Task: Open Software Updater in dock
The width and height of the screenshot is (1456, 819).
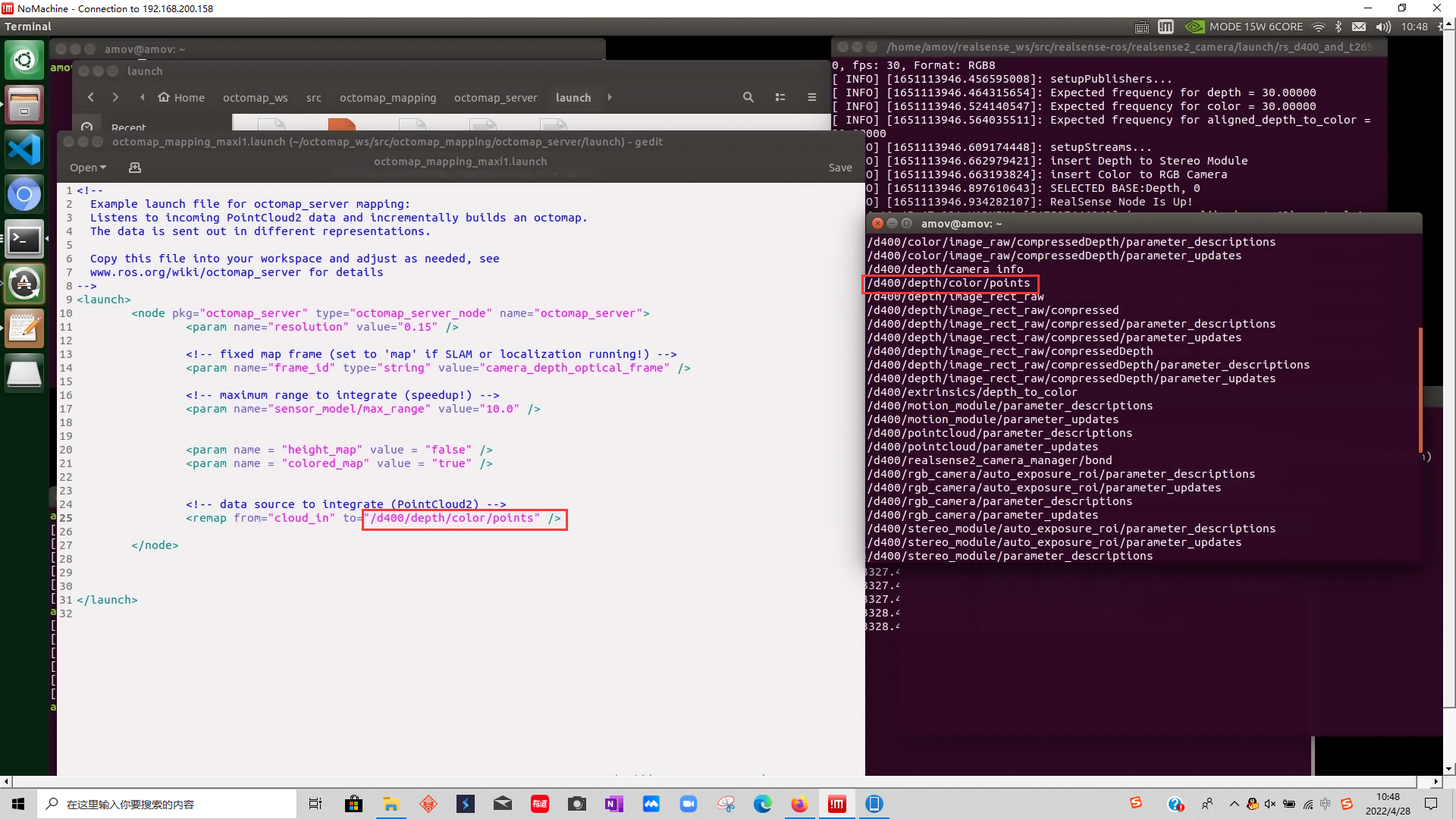Action: tap(24, 284)
